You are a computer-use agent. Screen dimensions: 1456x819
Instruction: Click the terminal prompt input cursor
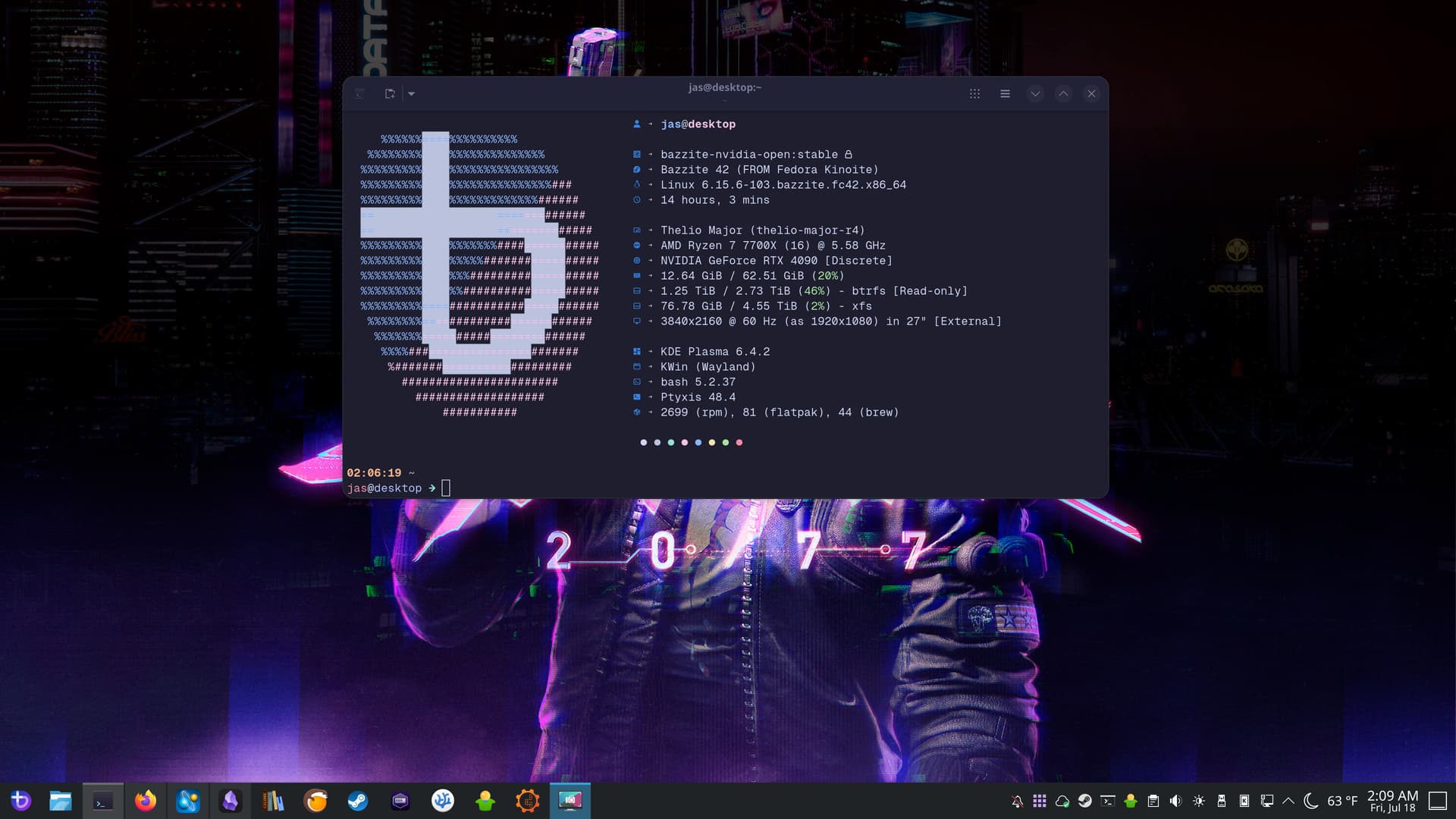coord(446,488)
